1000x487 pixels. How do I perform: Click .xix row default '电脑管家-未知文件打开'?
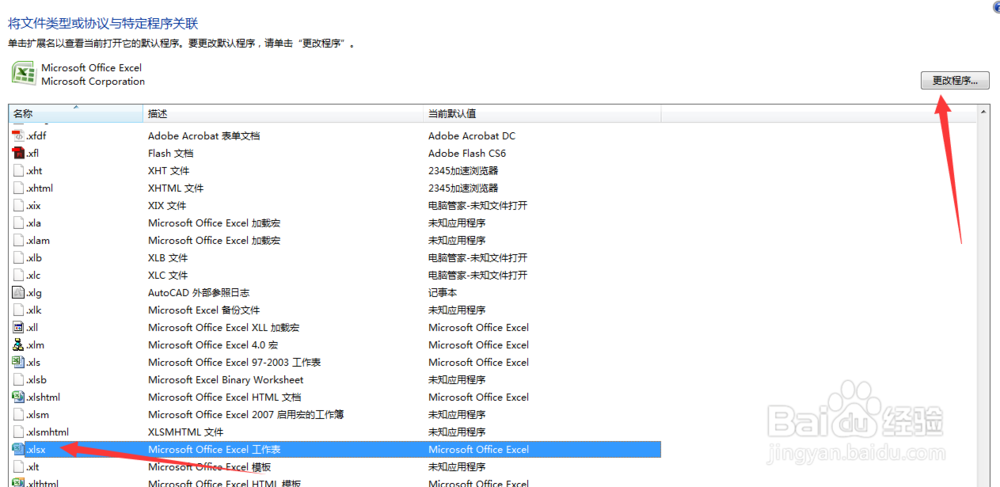(x=478, y=205)
